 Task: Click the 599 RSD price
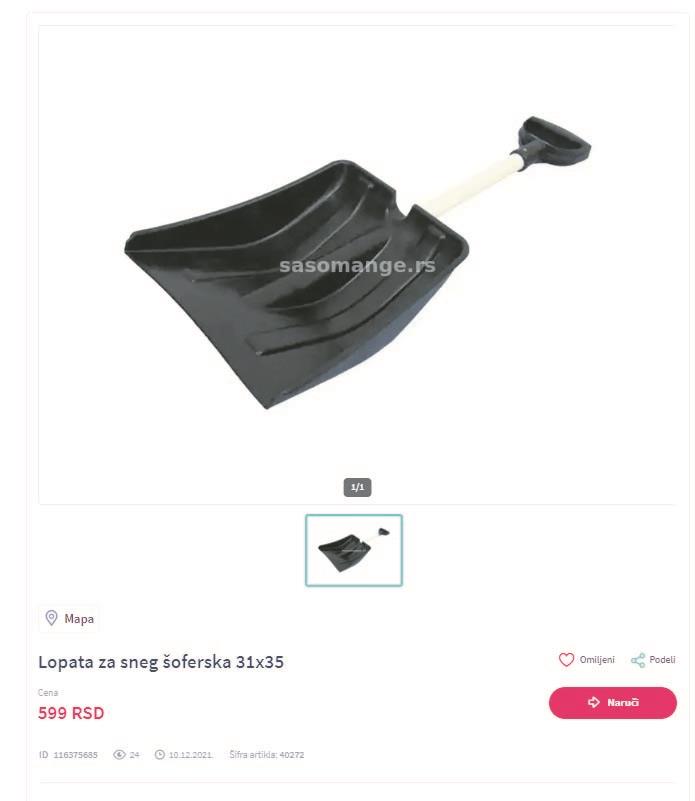click(71, 713)
